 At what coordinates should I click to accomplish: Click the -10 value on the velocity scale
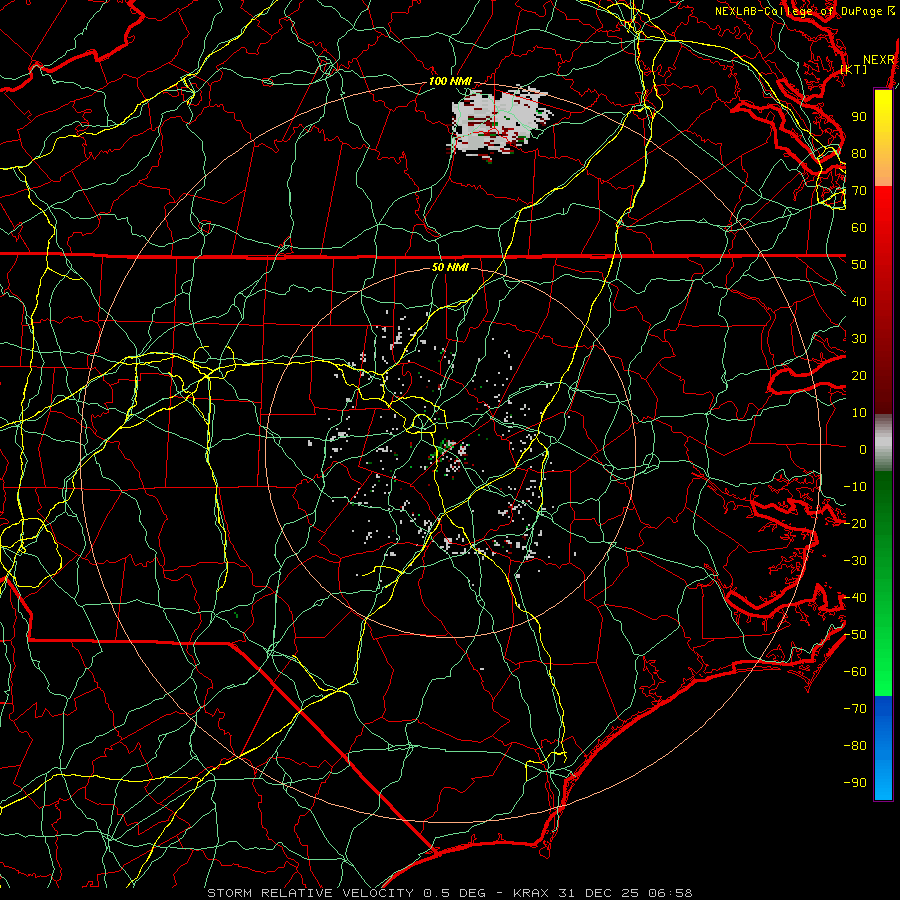point(855,487)
